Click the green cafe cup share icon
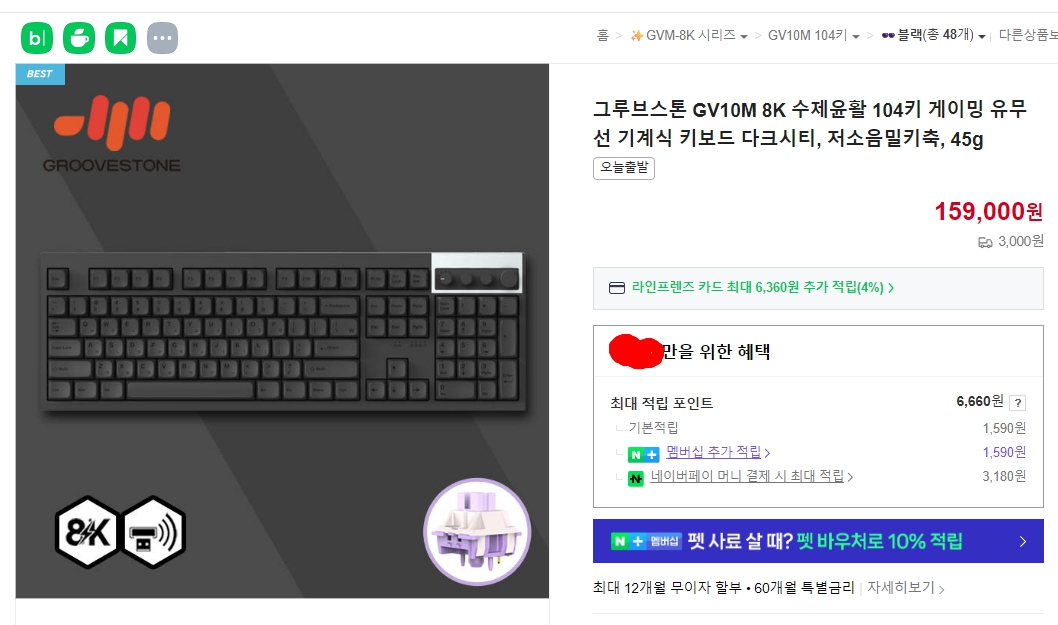The width and height of the screenshot is (1058, 625). tap(79, 38)
